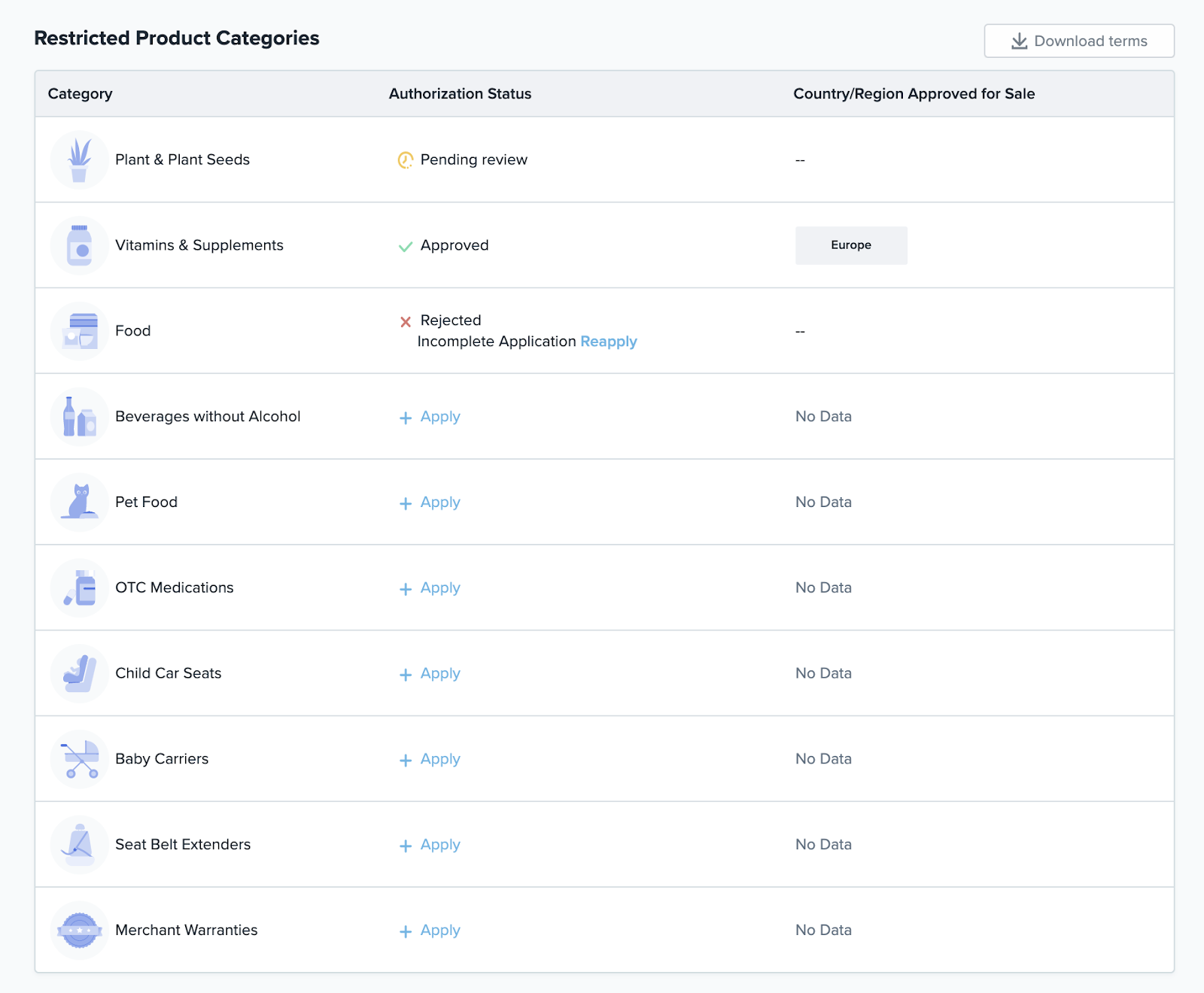Image resolution: width=1204 pixels, height=993 pixels.
Task: Apply for Merchant Warranties authorization
Action: point(439,931)
